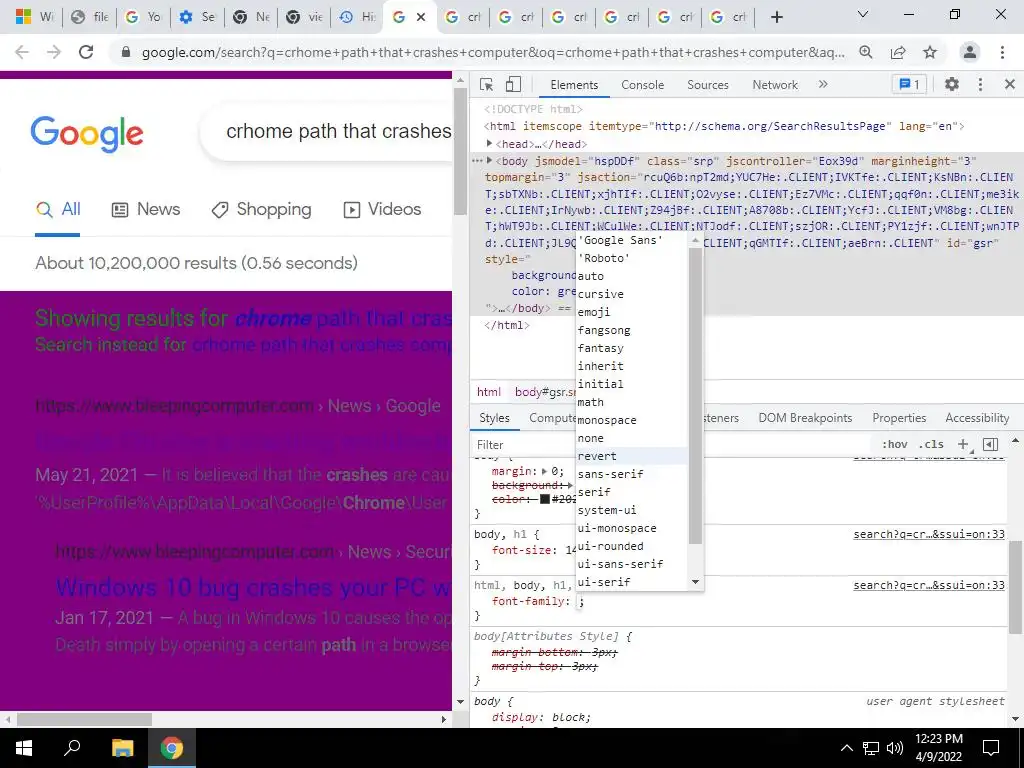Open the Shopping search filter

261,210
